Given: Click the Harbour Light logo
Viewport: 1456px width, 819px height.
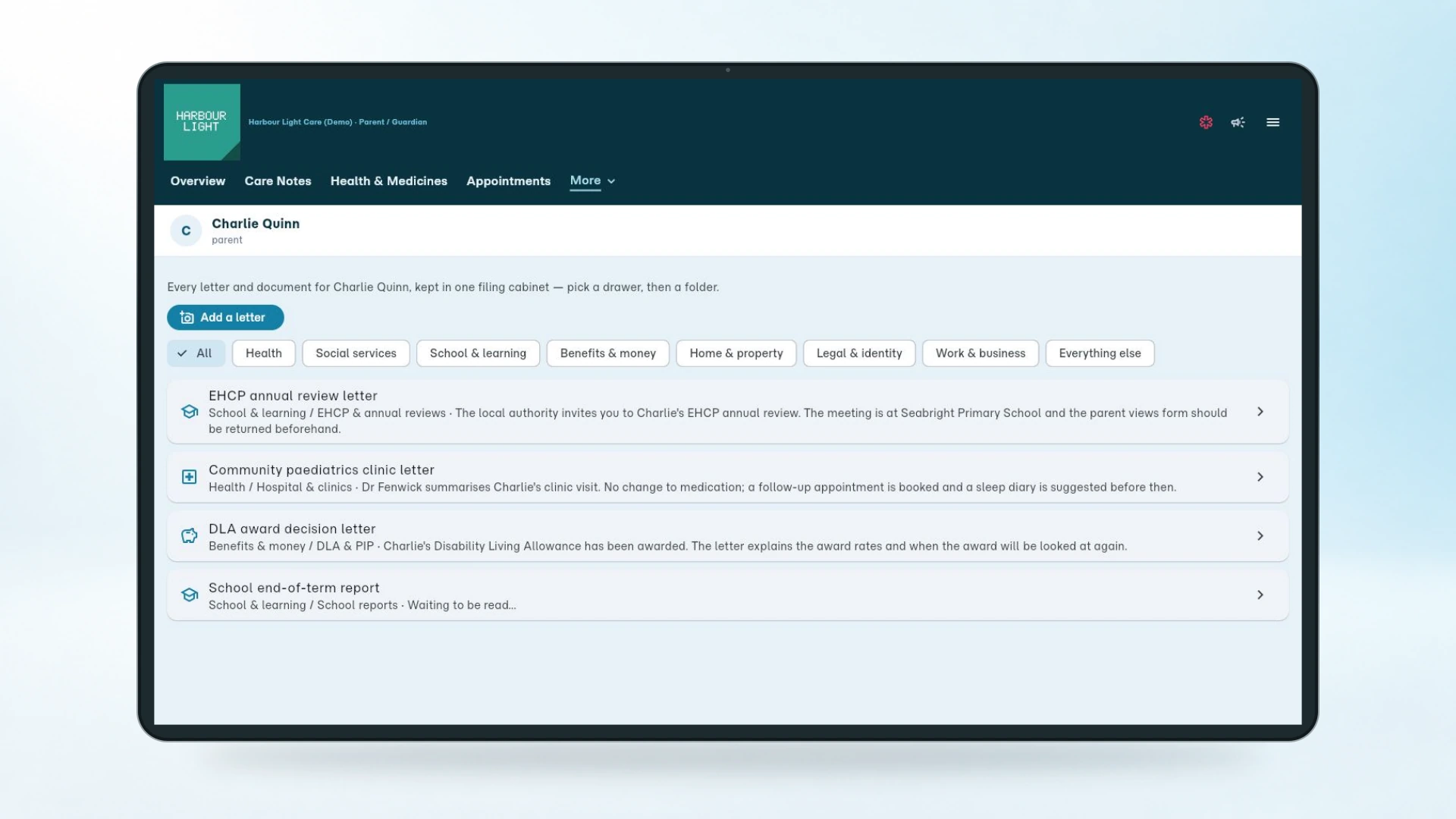Looking at the screenshot, I should 202,122.
